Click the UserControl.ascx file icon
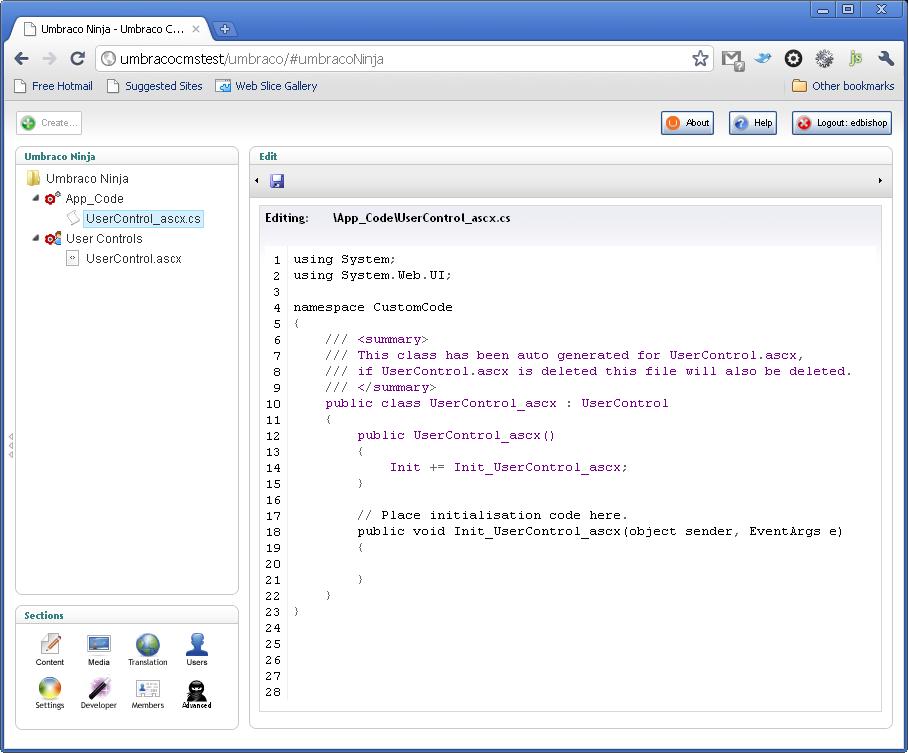The width and height of the screenshot is (908, 753). point(72,258)
